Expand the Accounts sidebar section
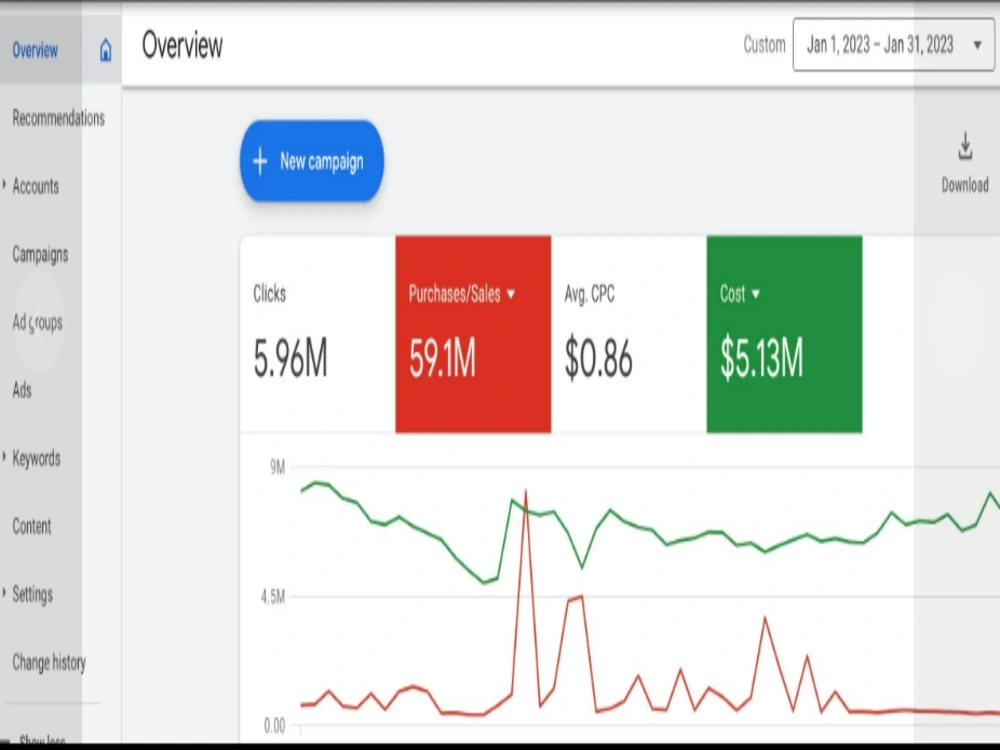The width and height of the screenshot is (1000, 750). [4, 186]
